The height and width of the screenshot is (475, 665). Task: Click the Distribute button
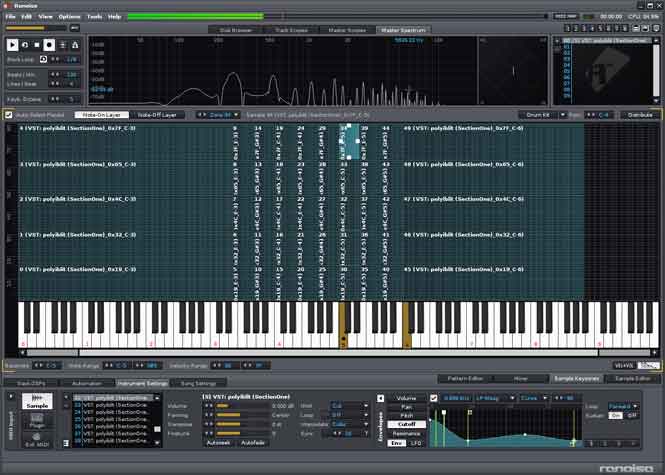[x=640, y=115]
